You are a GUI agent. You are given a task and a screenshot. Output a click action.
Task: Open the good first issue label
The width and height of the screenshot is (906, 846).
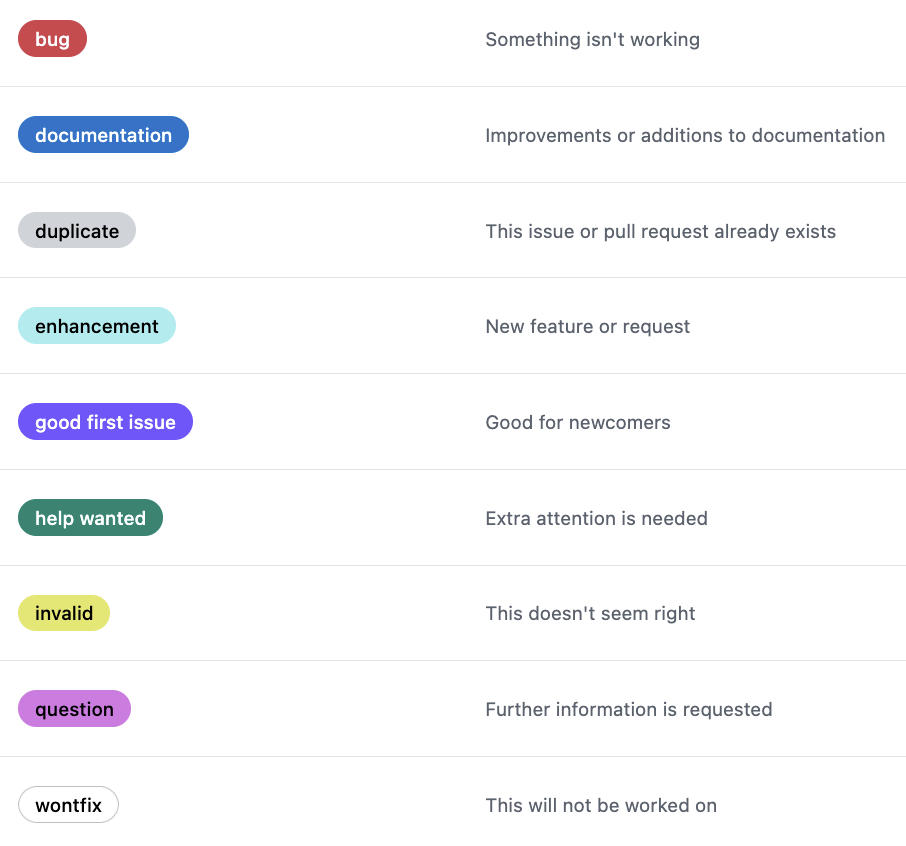pyautogui.click(x=105, y=422)
